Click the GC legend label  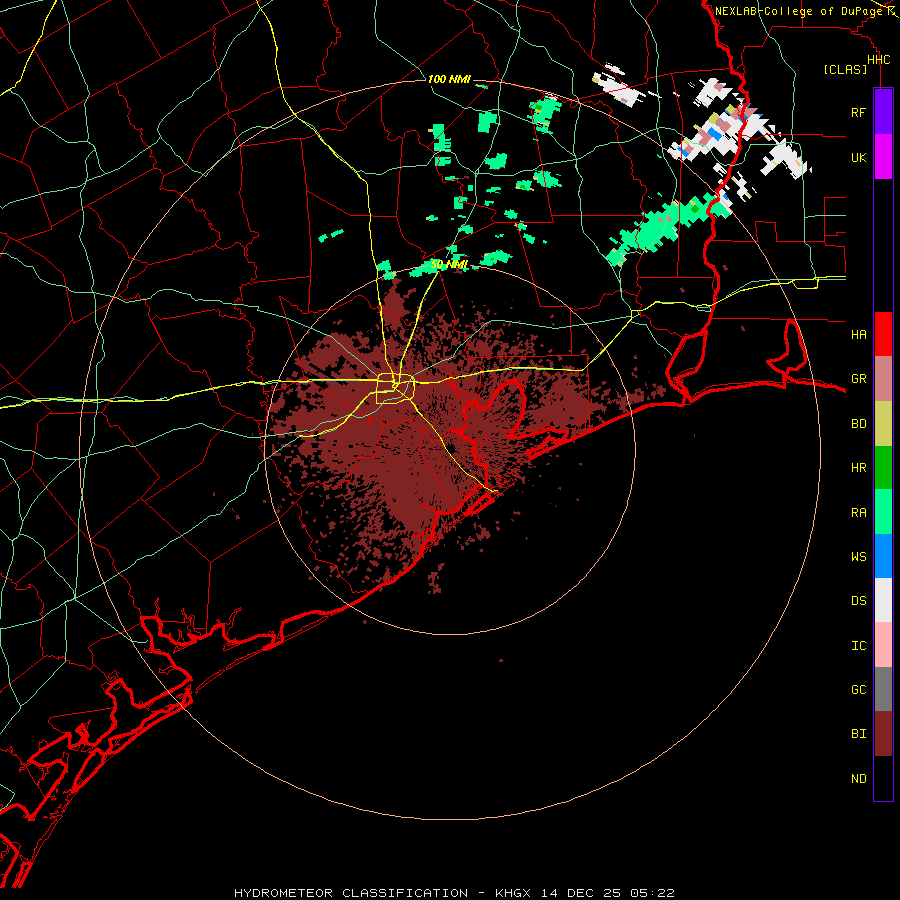858,690
